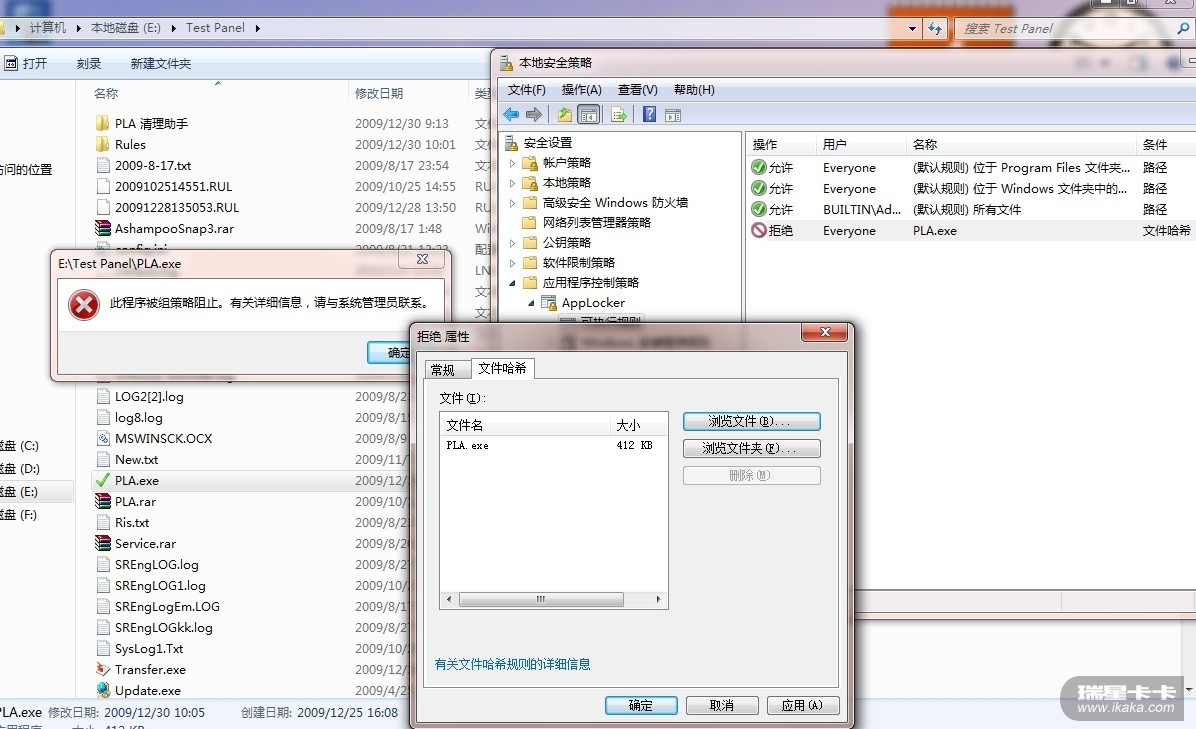
Task: Click 打开 in Explorer toolbar
Action: [27, 63]
